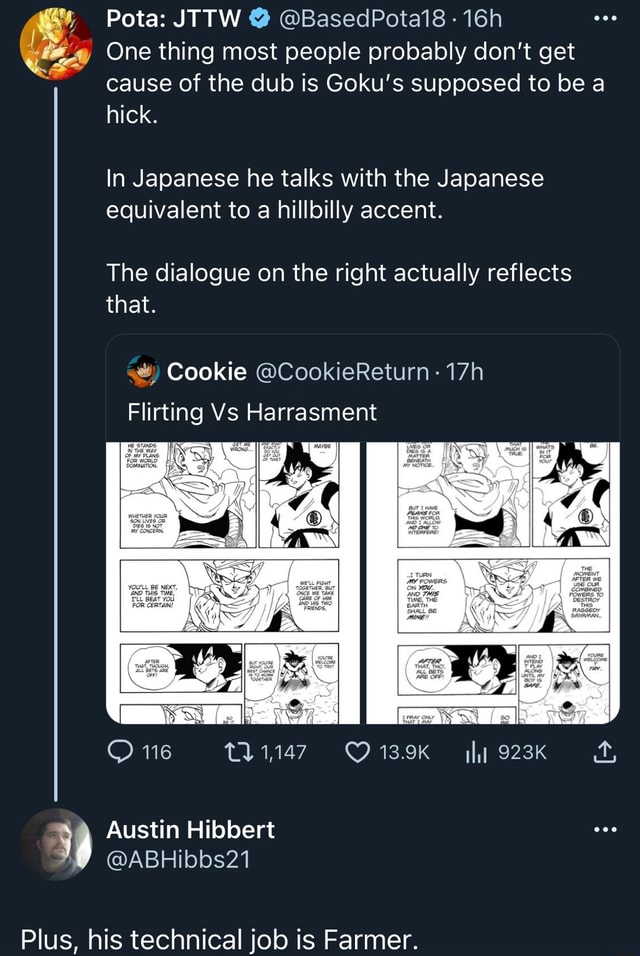Open the more options menu on Austin's reply
This screenshot has width=640, height=956.
point(604,828)
